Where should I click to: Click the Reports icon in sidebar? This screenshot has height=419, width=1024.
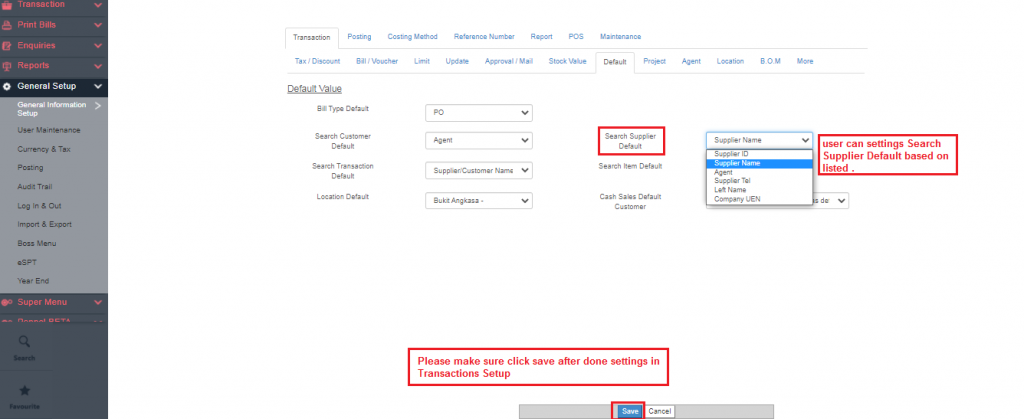click(x=7, y=66)
